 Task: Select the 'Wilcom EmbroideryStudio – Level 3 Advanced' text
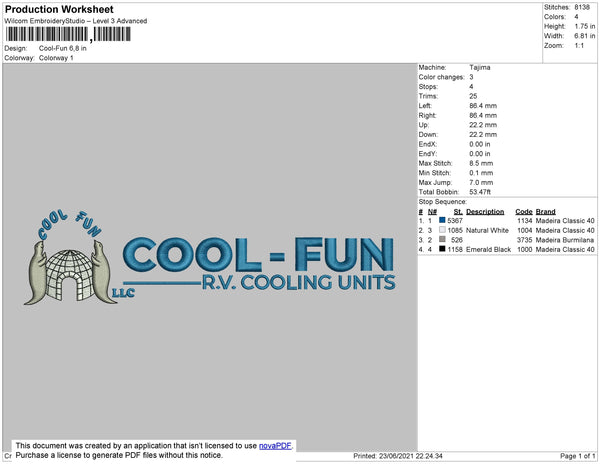(x=76, y=21)
